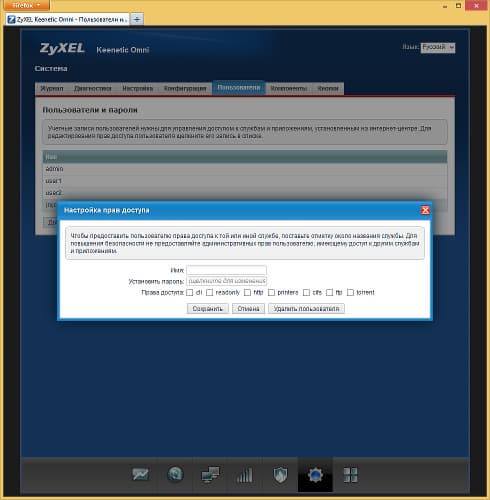
Task: Maximize the Firefox window
Action: tap(459, 6)
